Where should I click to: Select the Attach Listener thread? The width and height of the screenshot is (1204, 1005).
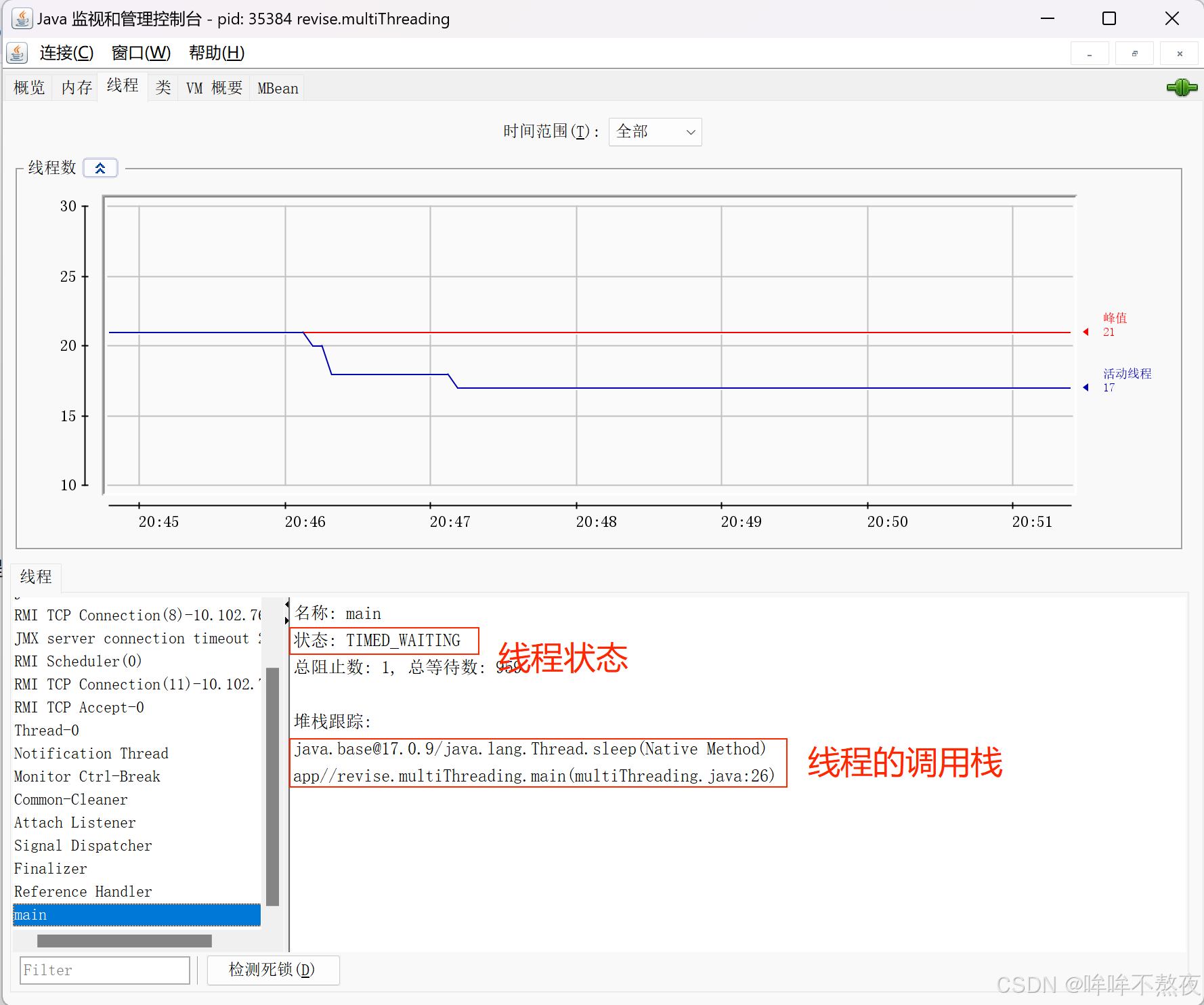137,823
